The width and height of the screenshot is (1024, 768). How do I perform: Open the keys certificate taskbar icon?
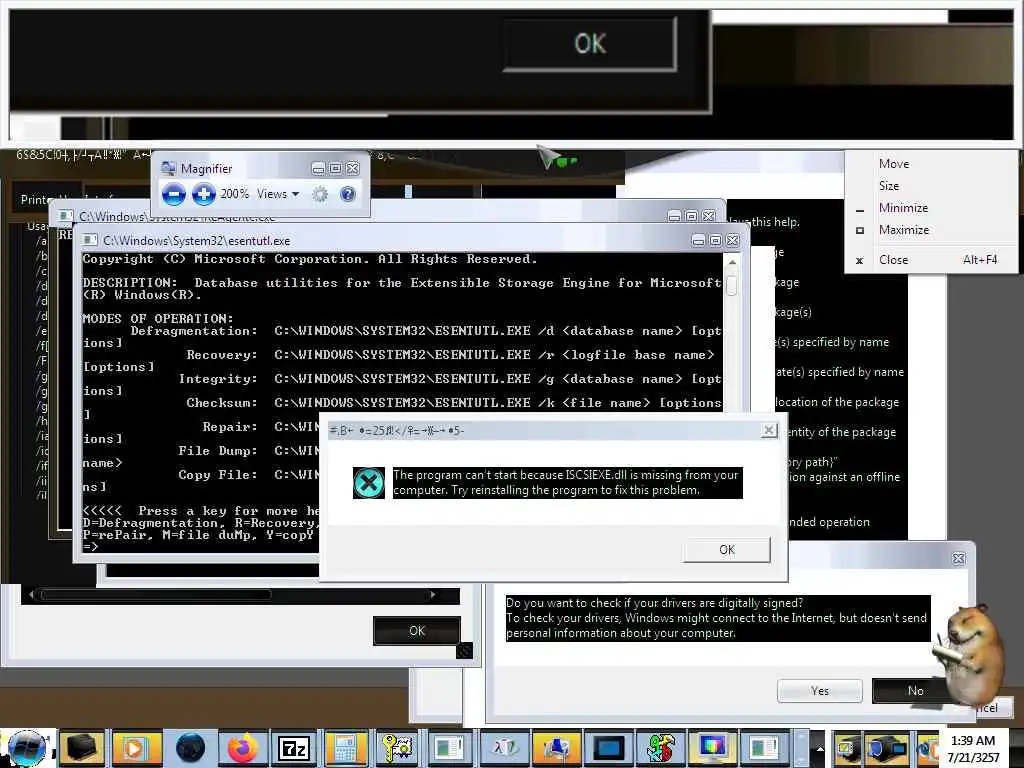coord(397,748)
